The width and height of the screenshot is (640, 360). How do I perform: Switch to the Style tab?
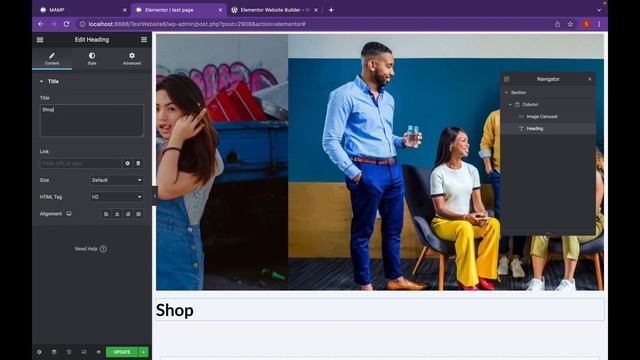92,58
